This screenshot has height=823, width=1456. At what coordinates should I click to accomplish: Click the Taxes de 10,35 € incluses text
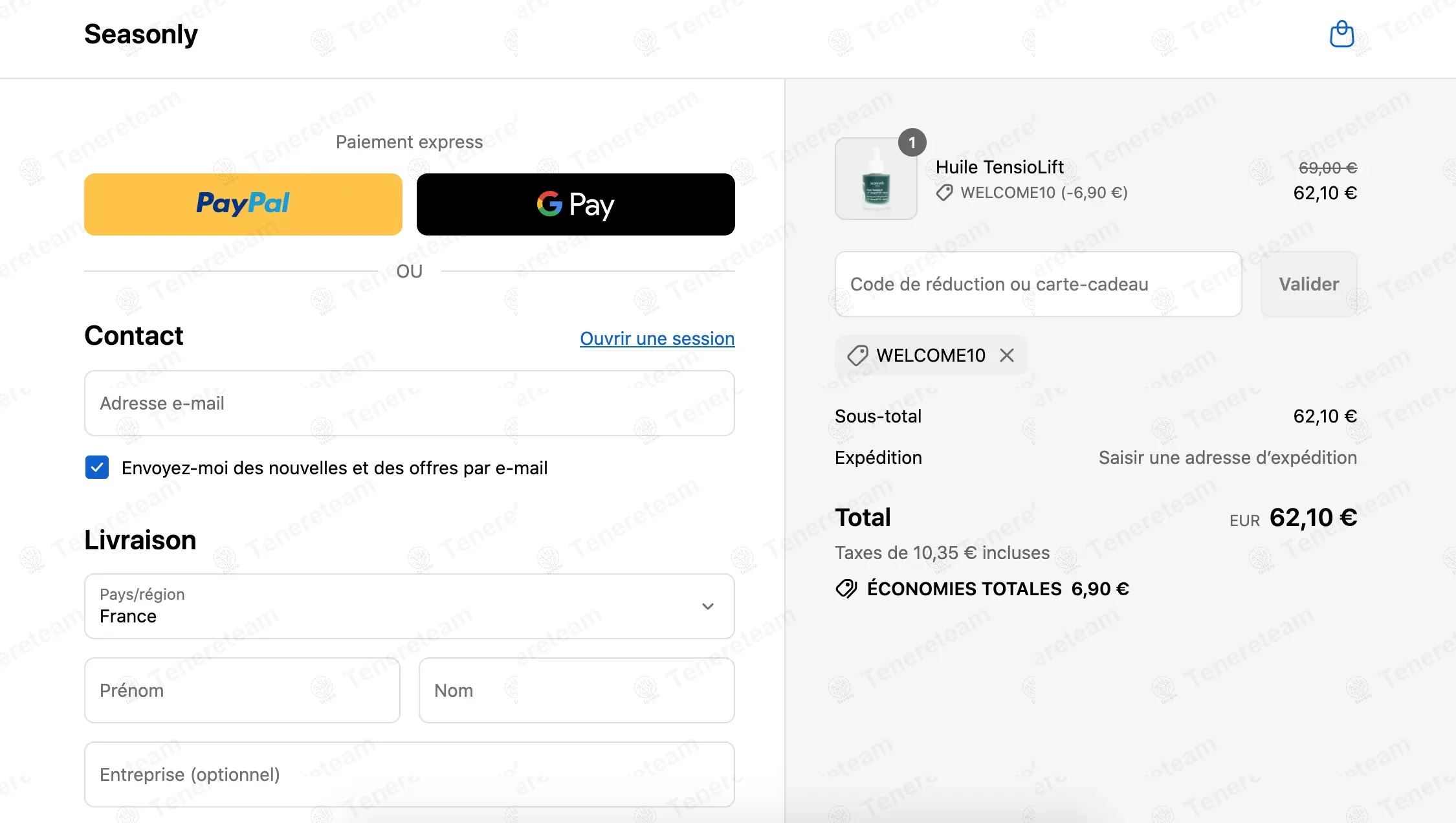click(942, 553)
